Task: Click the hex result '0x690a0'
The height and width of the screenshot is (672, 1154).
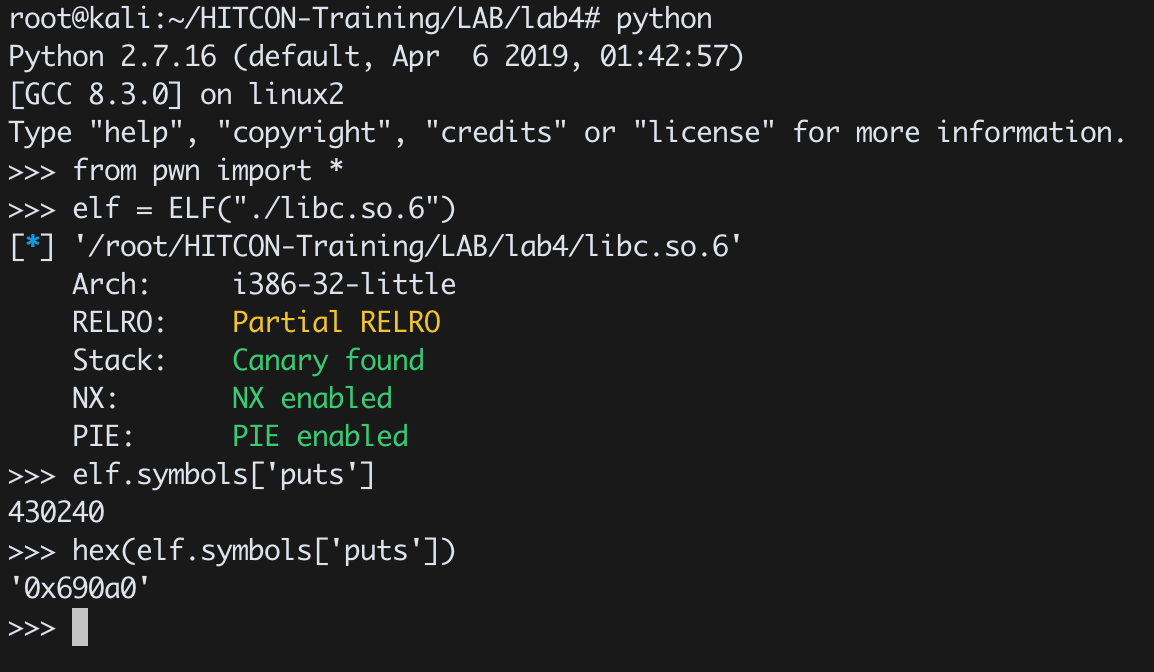Action: click(x=79, y=588)
